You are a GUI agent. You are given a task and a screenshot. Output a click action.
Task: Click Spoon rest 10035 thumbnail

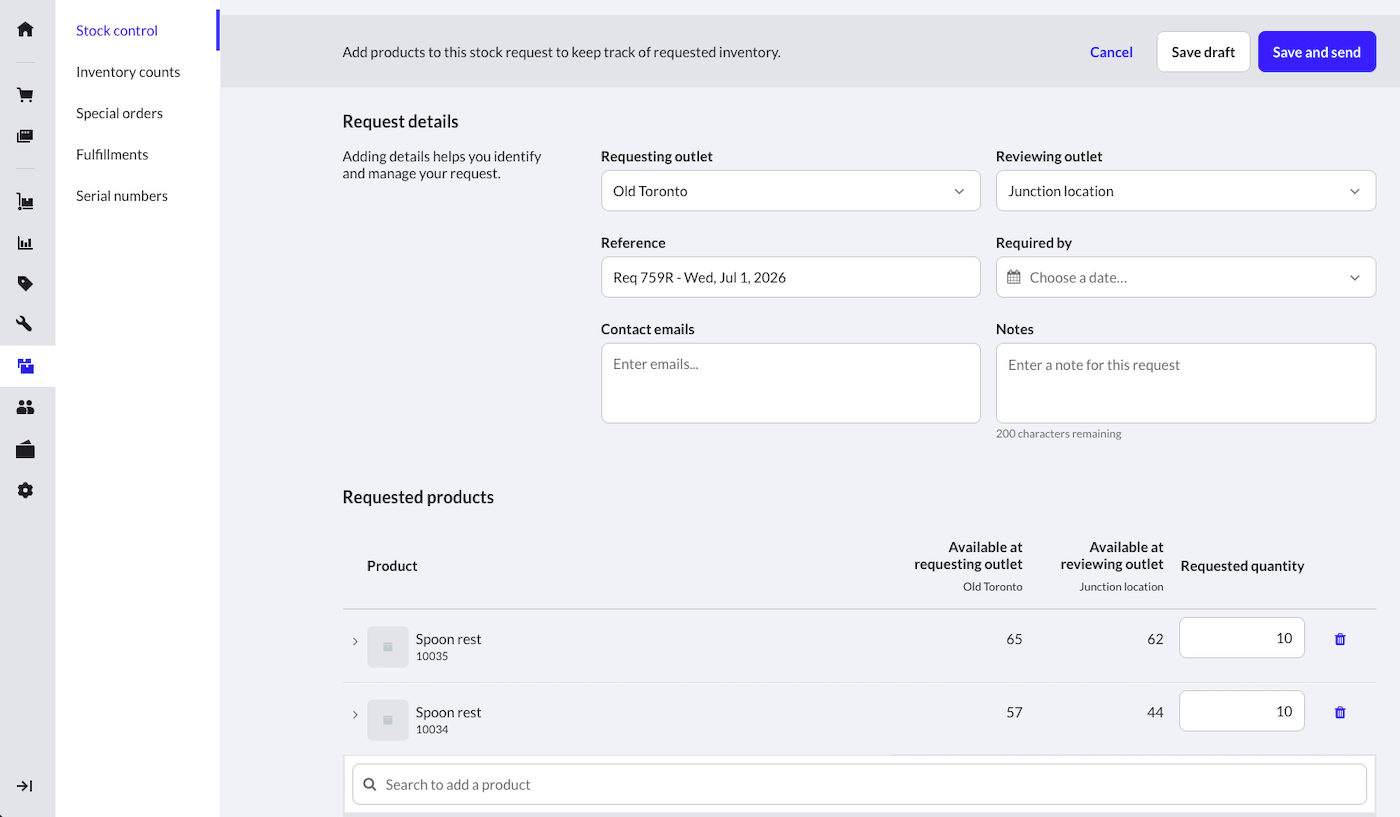pos(388,647)
